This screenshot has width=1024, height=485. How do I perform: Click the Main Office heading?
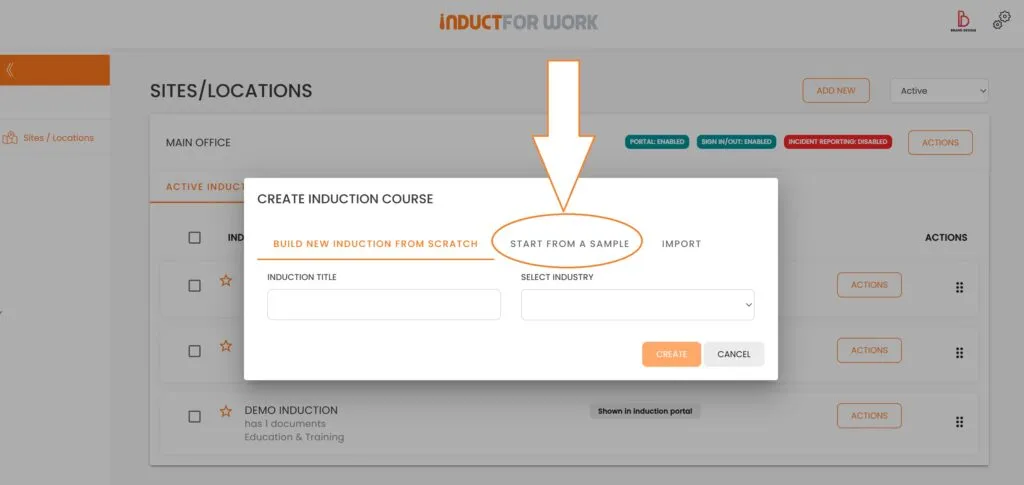pyautogui.click(x=198, y=142)
